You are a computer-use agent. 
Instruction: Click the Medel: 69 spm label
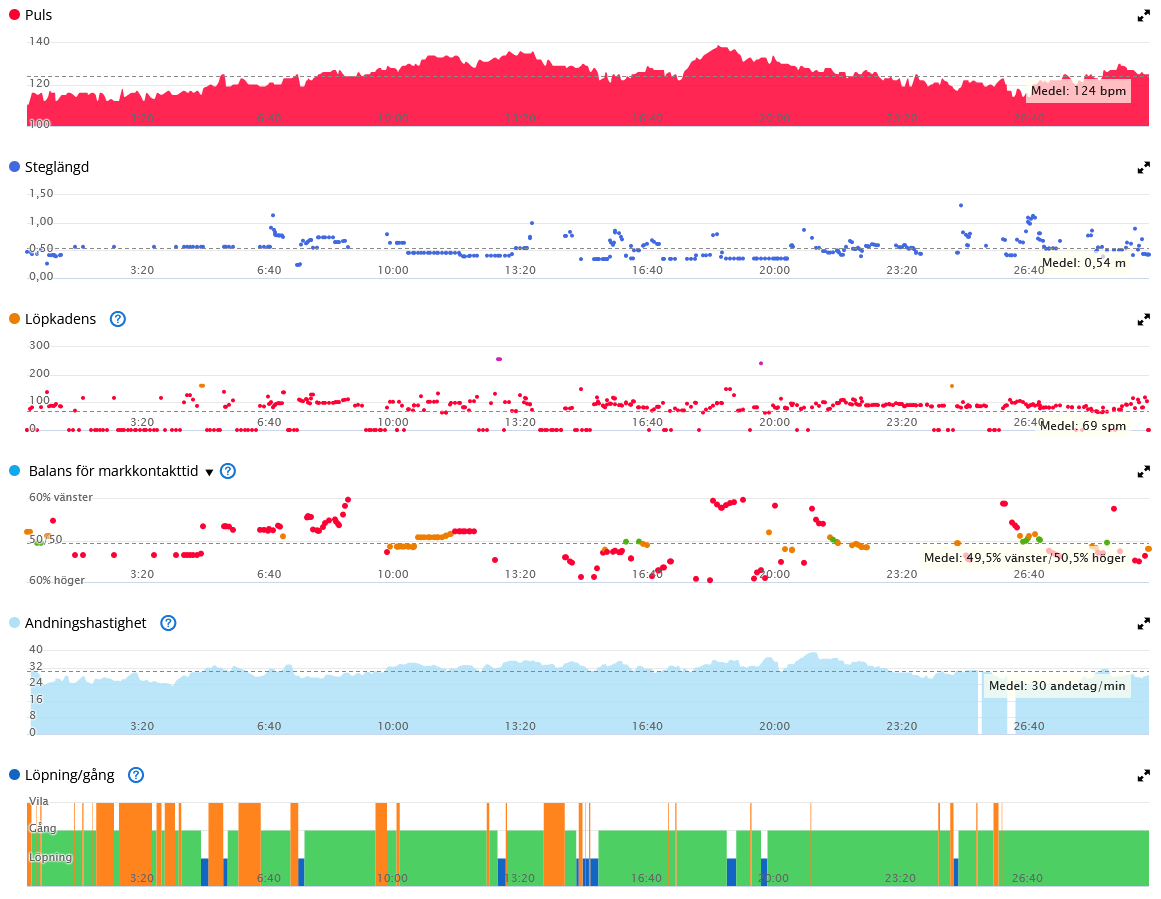click(x=1083, y=426)
